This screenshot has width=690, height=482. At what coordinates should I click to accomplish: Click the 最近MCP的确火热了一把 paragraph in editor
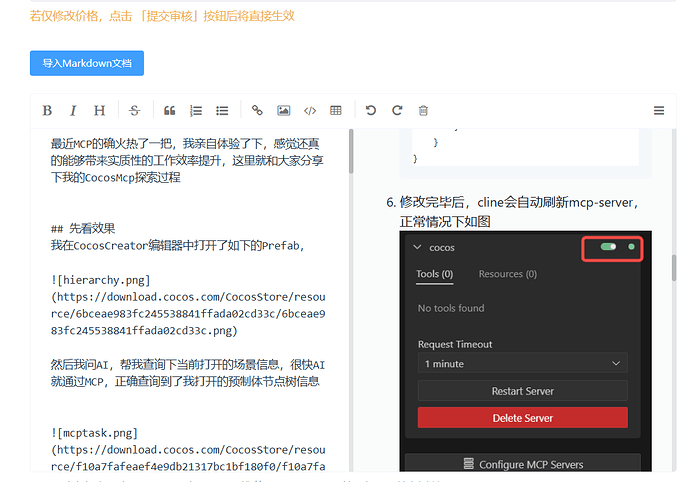(187, 161)
